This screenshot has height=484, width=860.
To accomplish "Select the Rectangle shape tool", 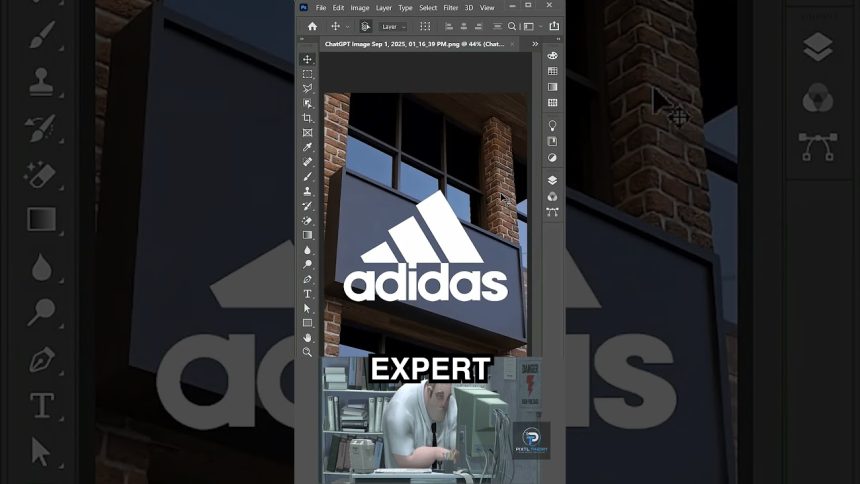I will [307, 323].
